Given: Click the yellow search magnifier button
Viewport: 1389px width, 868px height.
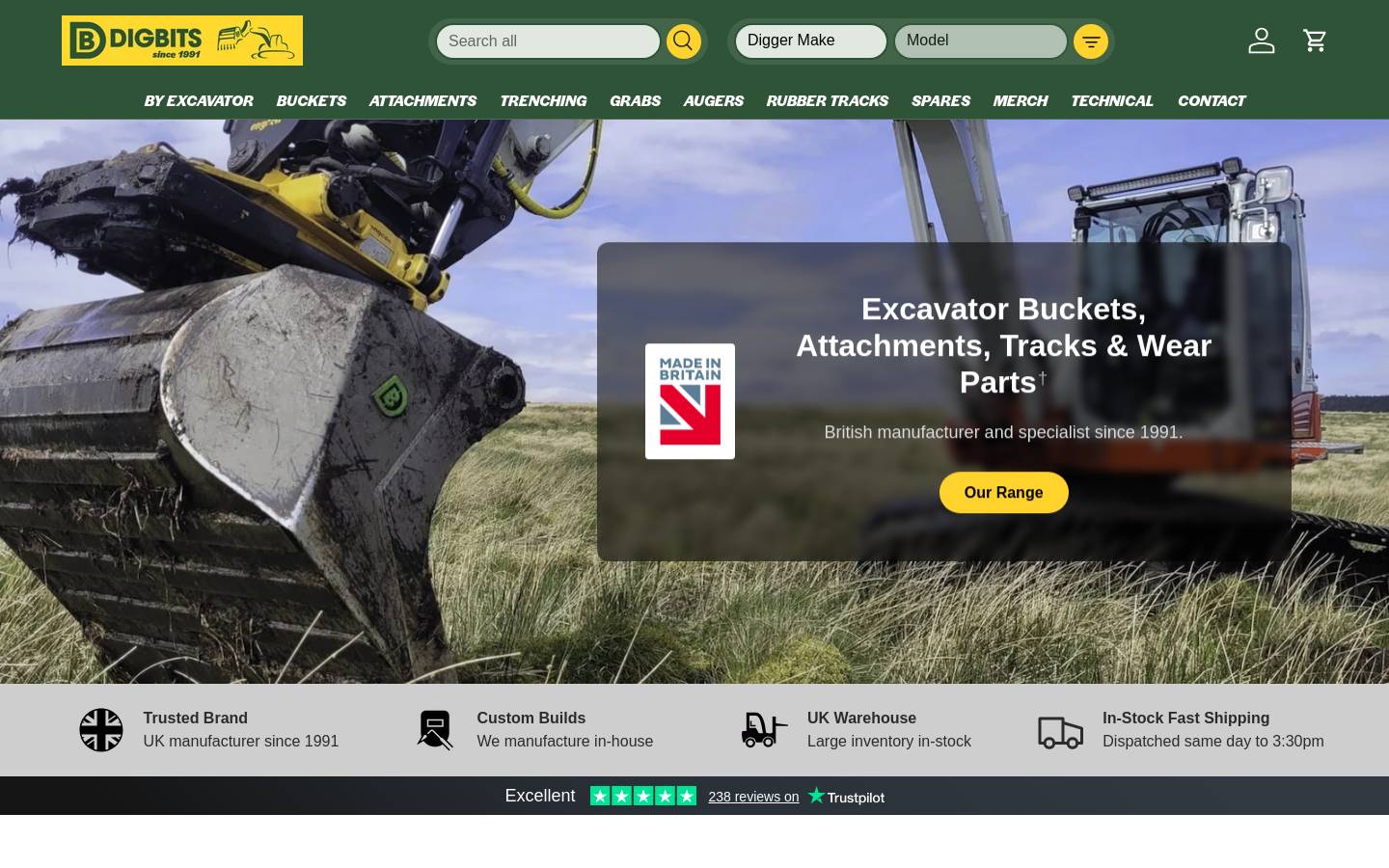Looking at the screenshot, I should (x=684, y=41).
